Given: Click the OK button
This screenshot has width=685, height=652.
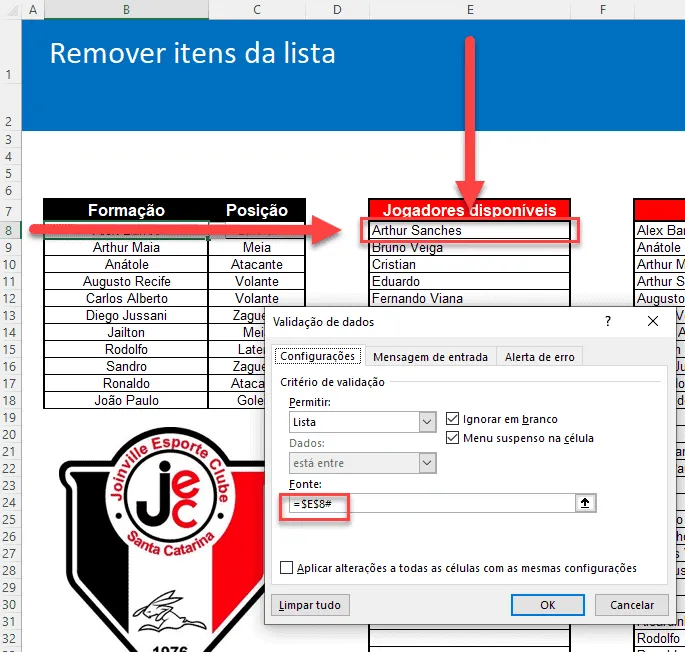Looking at the screenshot, I should click(547, 605).
